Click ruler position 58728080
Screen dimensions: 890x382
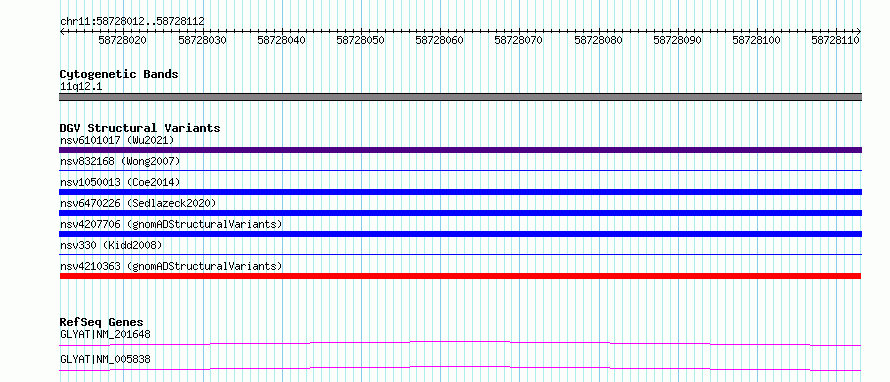(x=598, y=40)
